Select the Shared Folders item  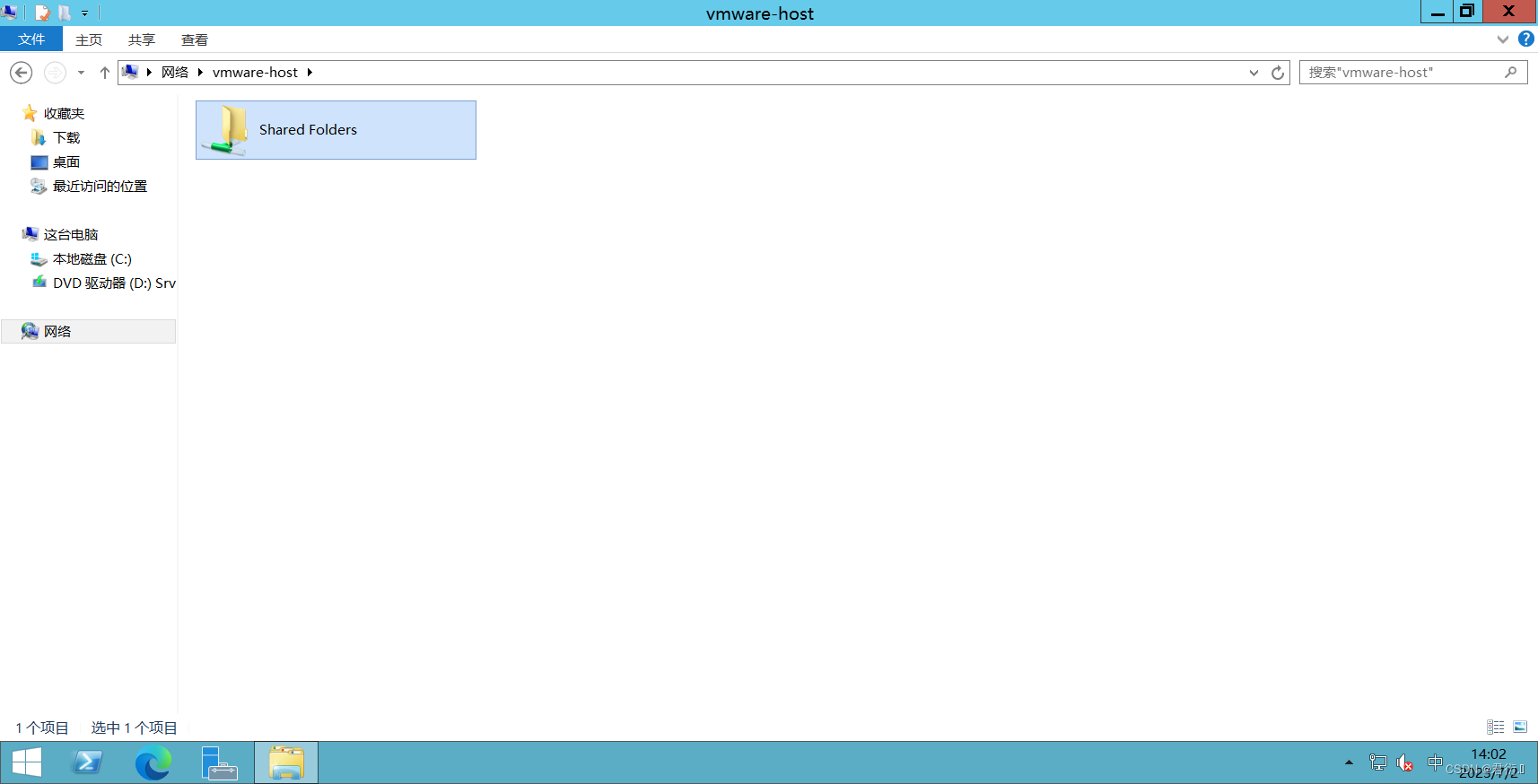click(x=336, y=130)
